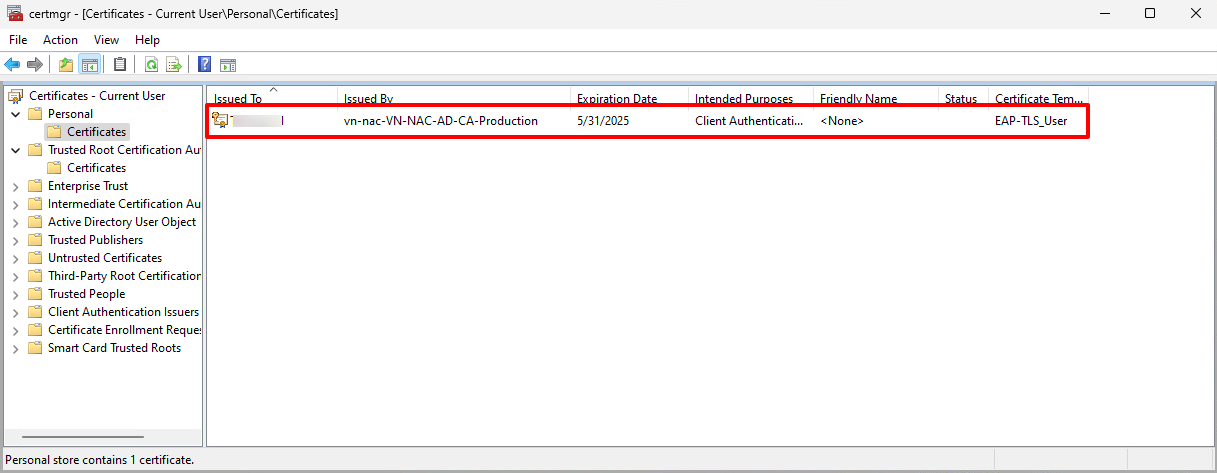The width and height of the screenshot is (1217, 473).
Task: Expand the Enterprise Trust folder
Action: 15,186
